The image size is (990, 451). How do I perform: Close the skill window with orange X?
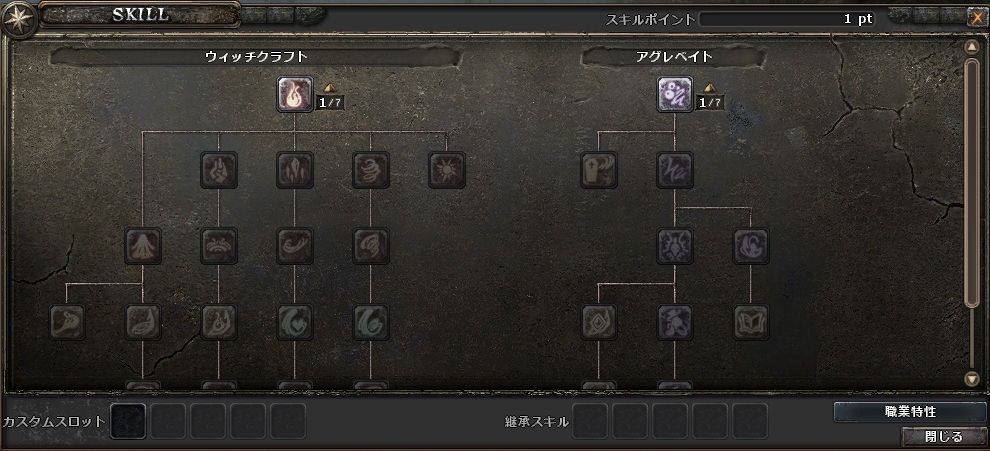click(x=977, y=18)
